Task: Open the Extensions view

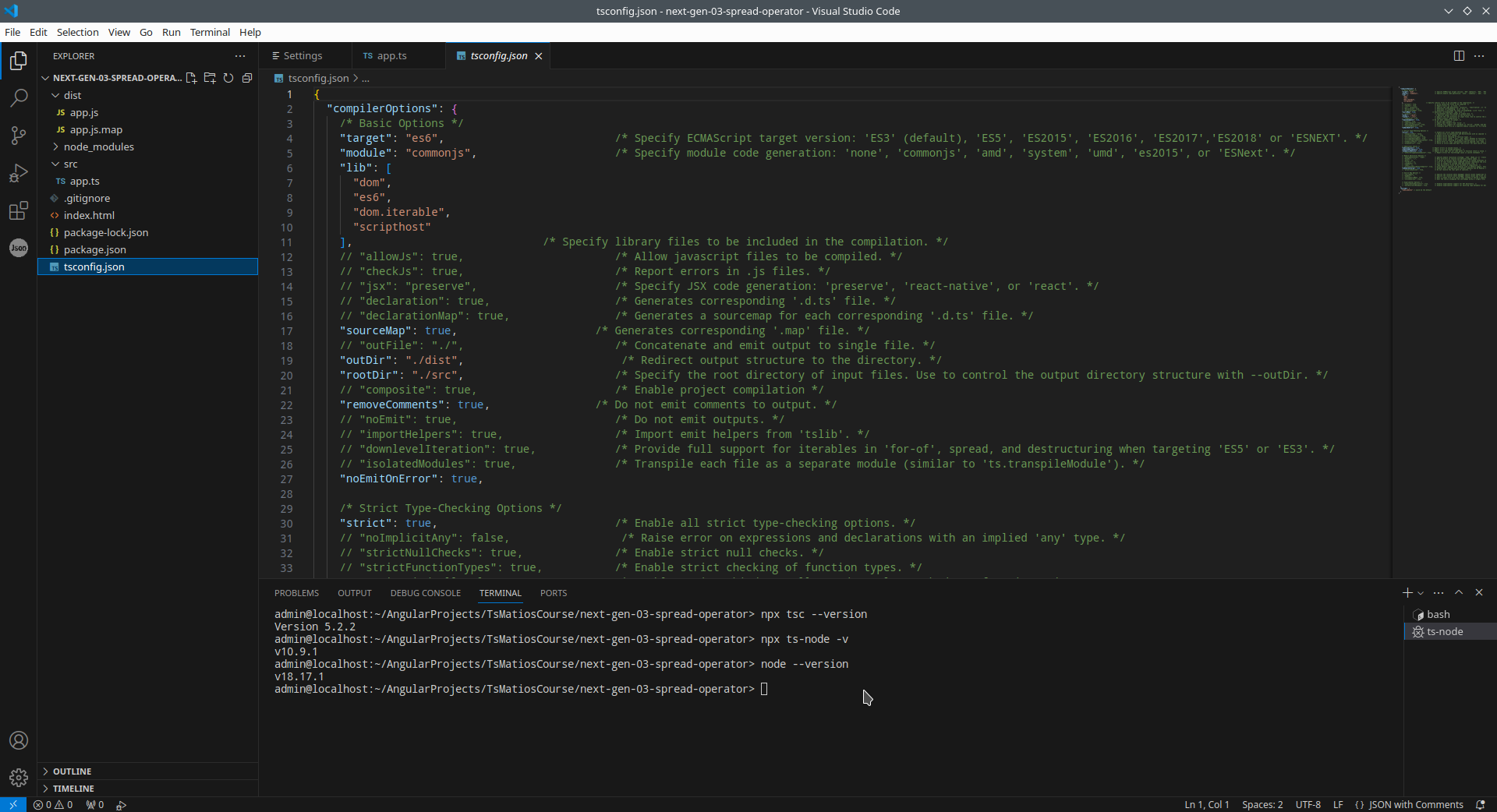Action: 19,210
